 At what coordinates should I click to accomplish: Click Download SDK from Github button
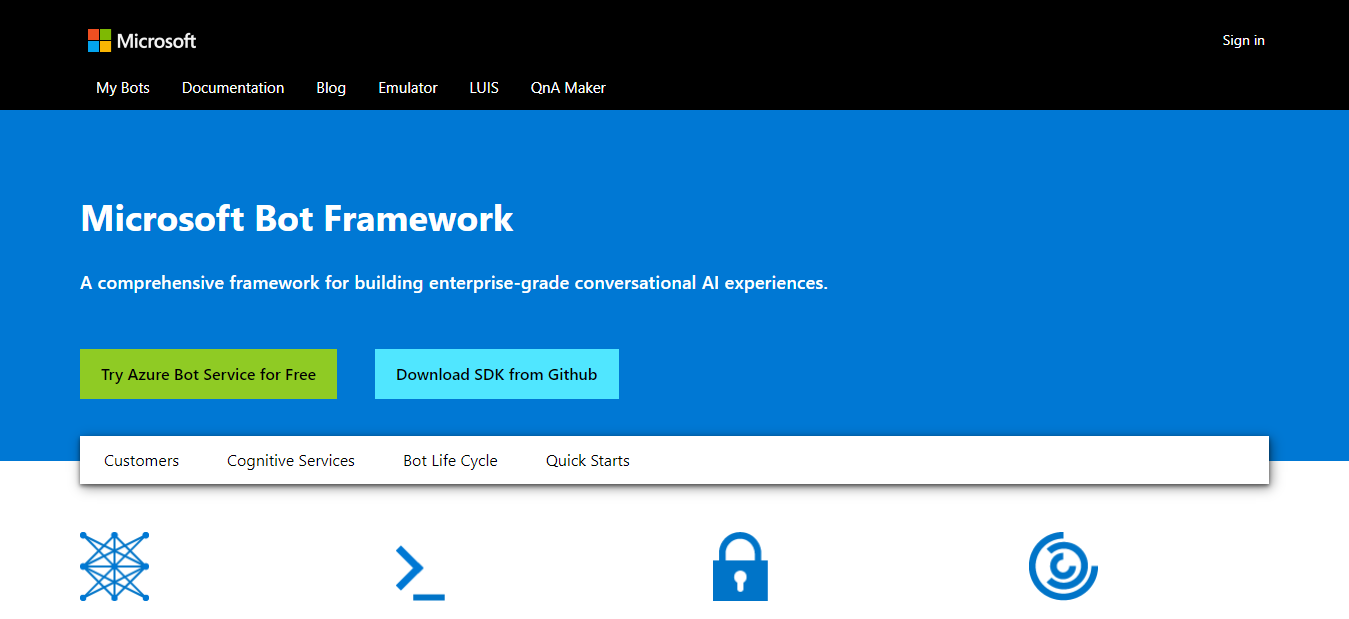[x=496, y=374]
